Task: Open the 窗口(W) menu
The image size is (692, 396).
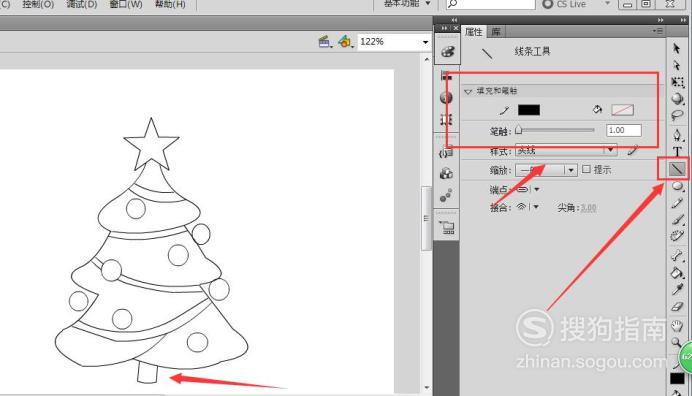Action: tap(126, 4)
